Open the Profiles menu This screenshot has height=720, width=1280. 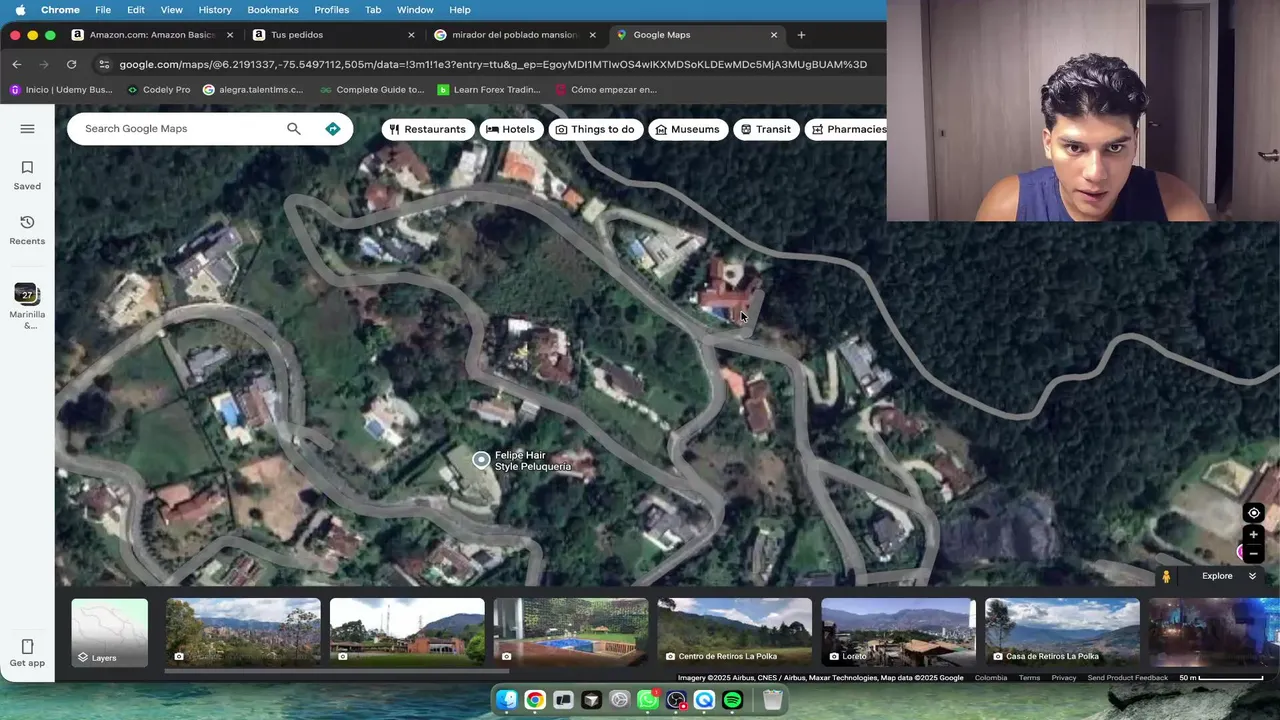[x=331, y=10]
